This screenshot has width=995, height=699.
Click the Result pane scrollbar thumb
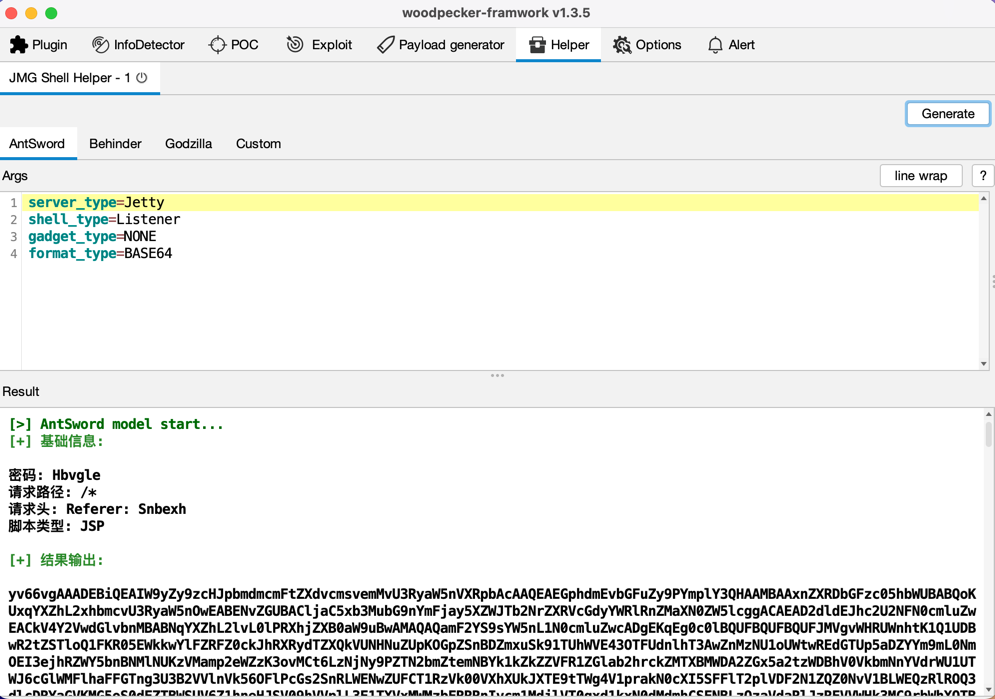(x=988, y=434)
